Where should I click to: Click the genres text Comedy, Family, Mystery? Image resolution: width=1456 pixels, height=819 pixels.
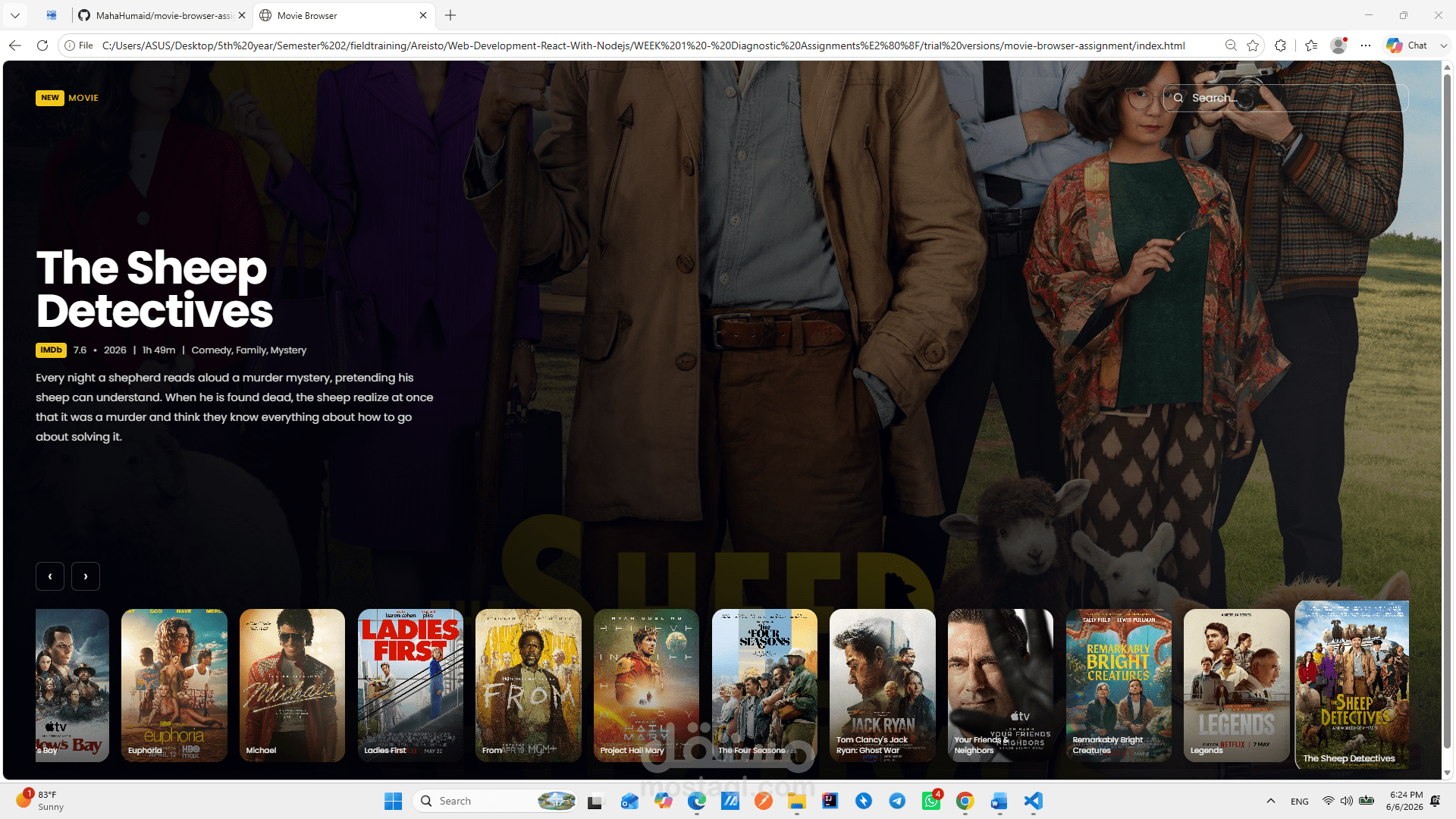(x=249, y=350)
